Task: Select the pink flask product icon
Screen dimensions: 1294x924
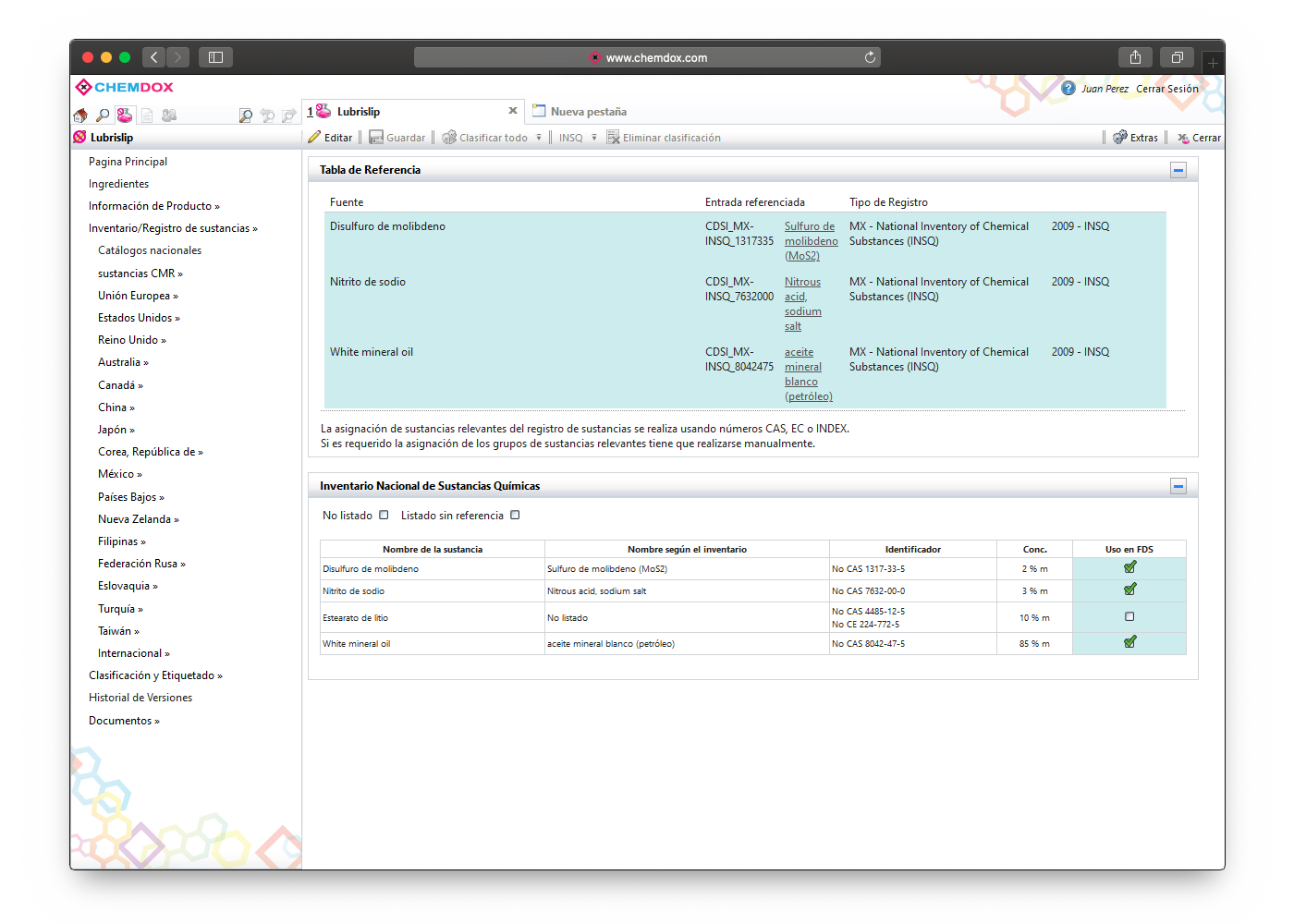Action: [x=125, y=115]
